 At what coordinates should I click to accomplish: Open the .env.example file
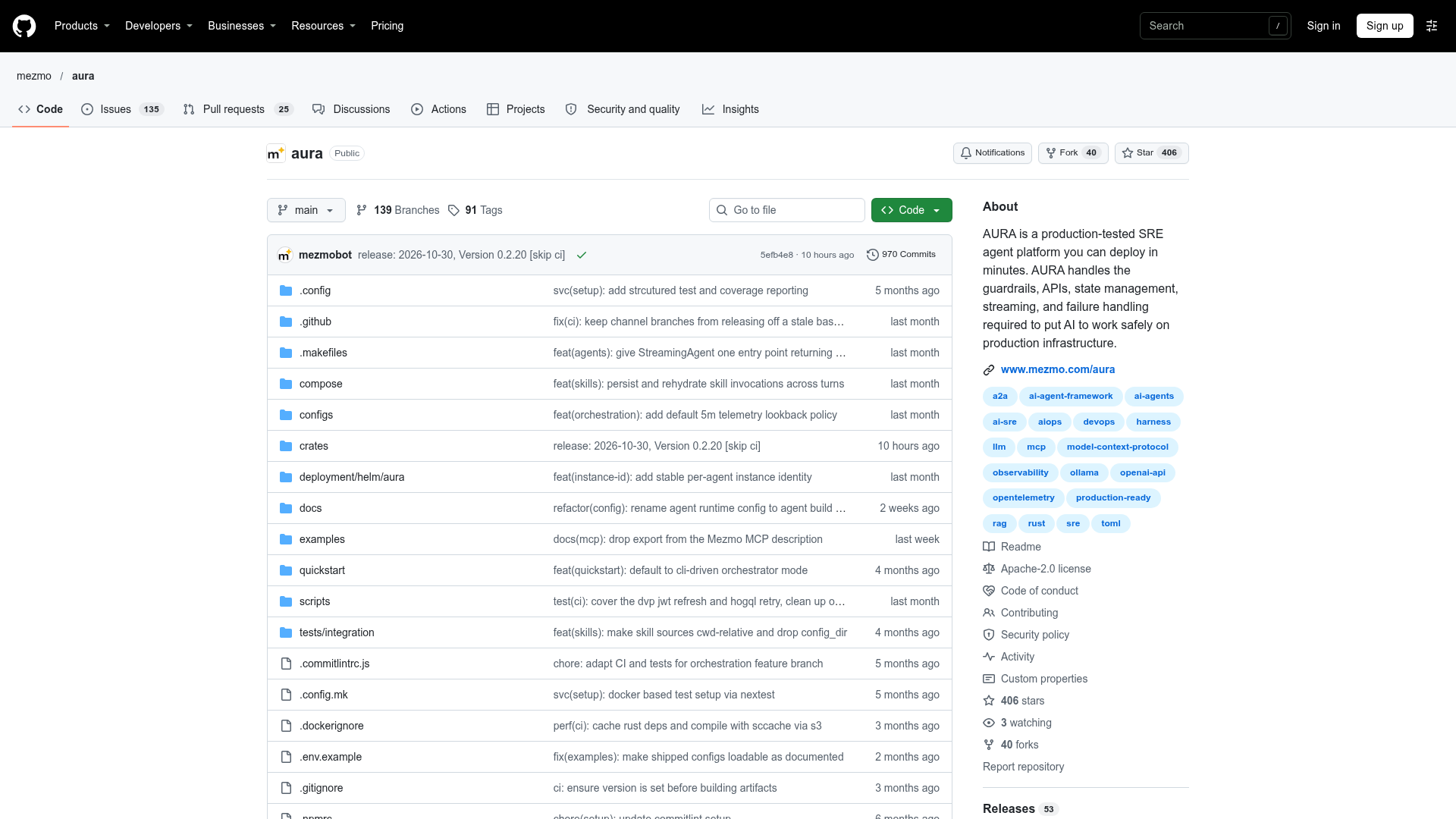point(331,757)
